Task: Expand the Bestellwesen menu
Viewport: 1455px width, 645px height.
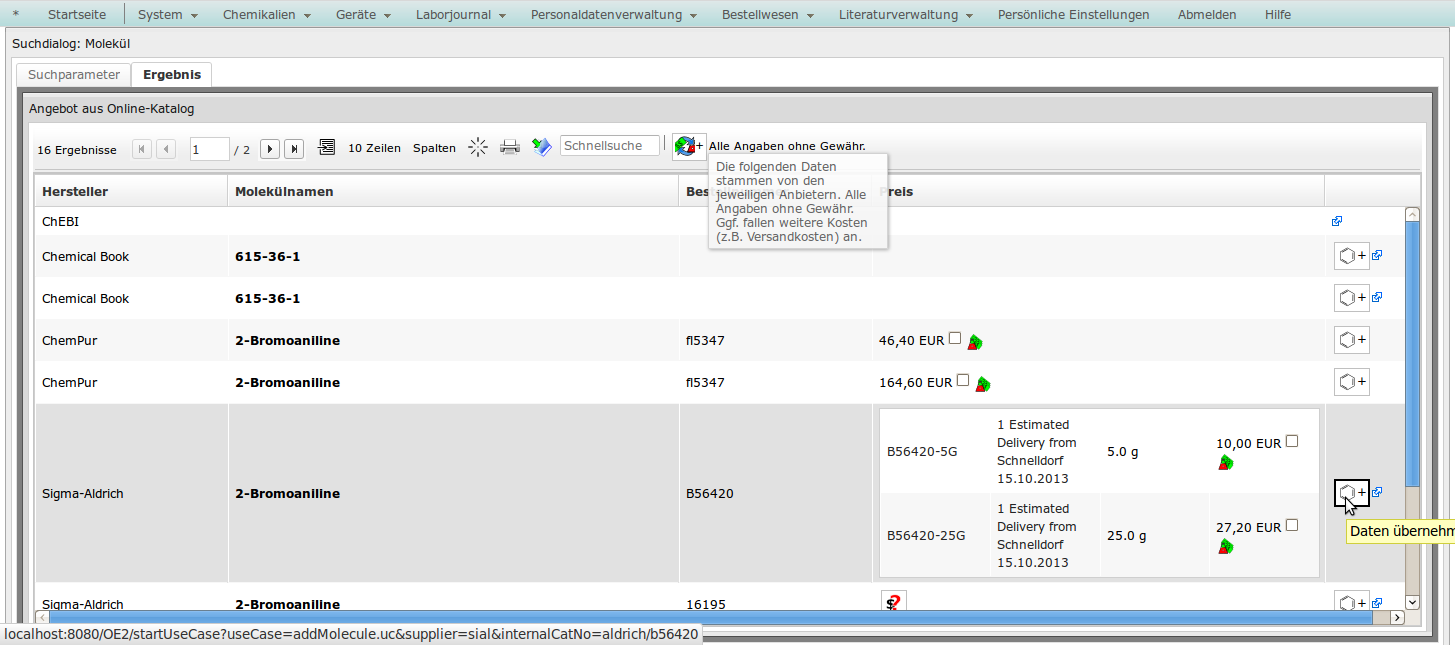Action: point(768,15)
